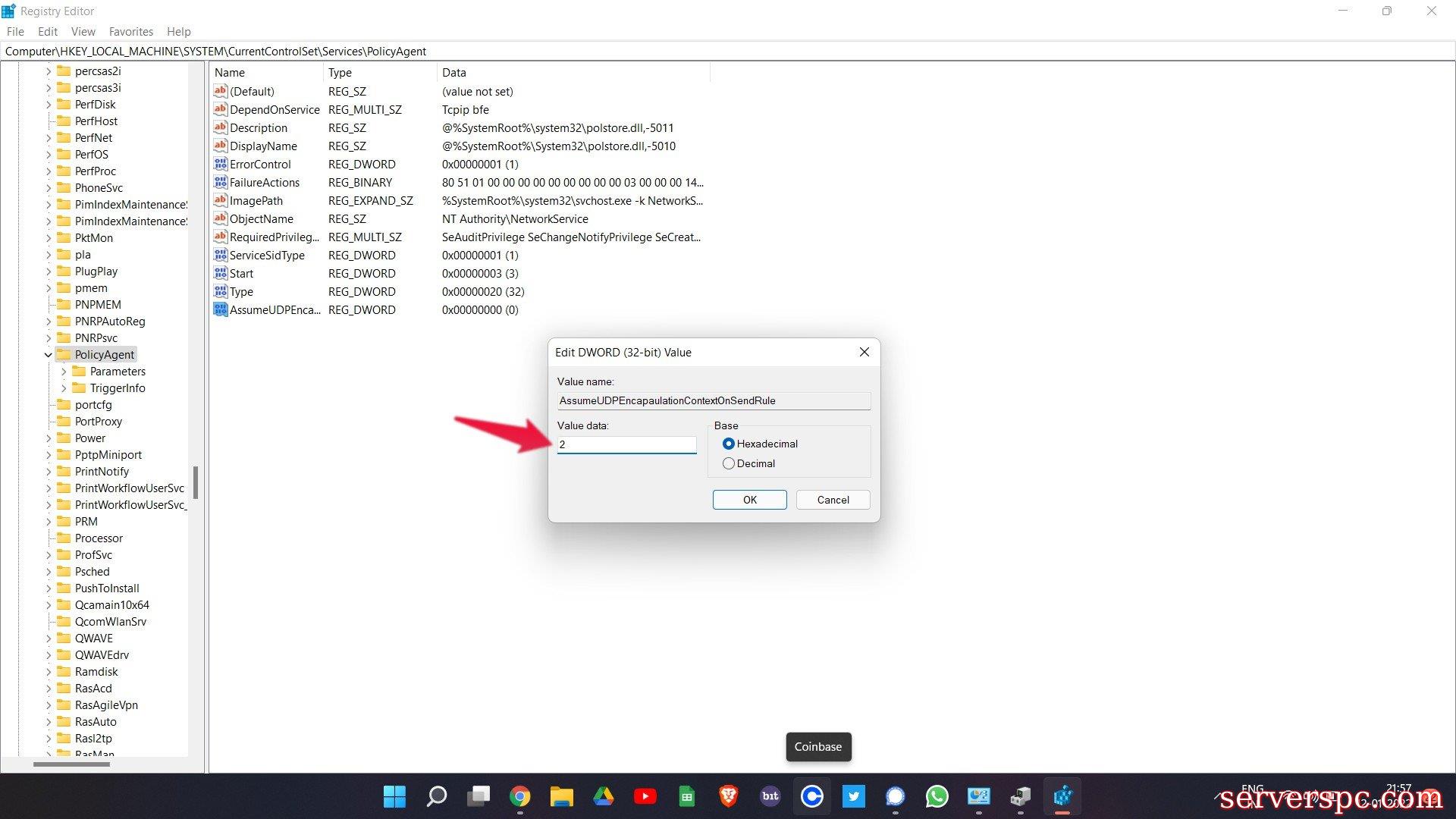Select the Hexadecimal base radio button
Viewport: 1456px width, 819px height.
pos(729,444)
